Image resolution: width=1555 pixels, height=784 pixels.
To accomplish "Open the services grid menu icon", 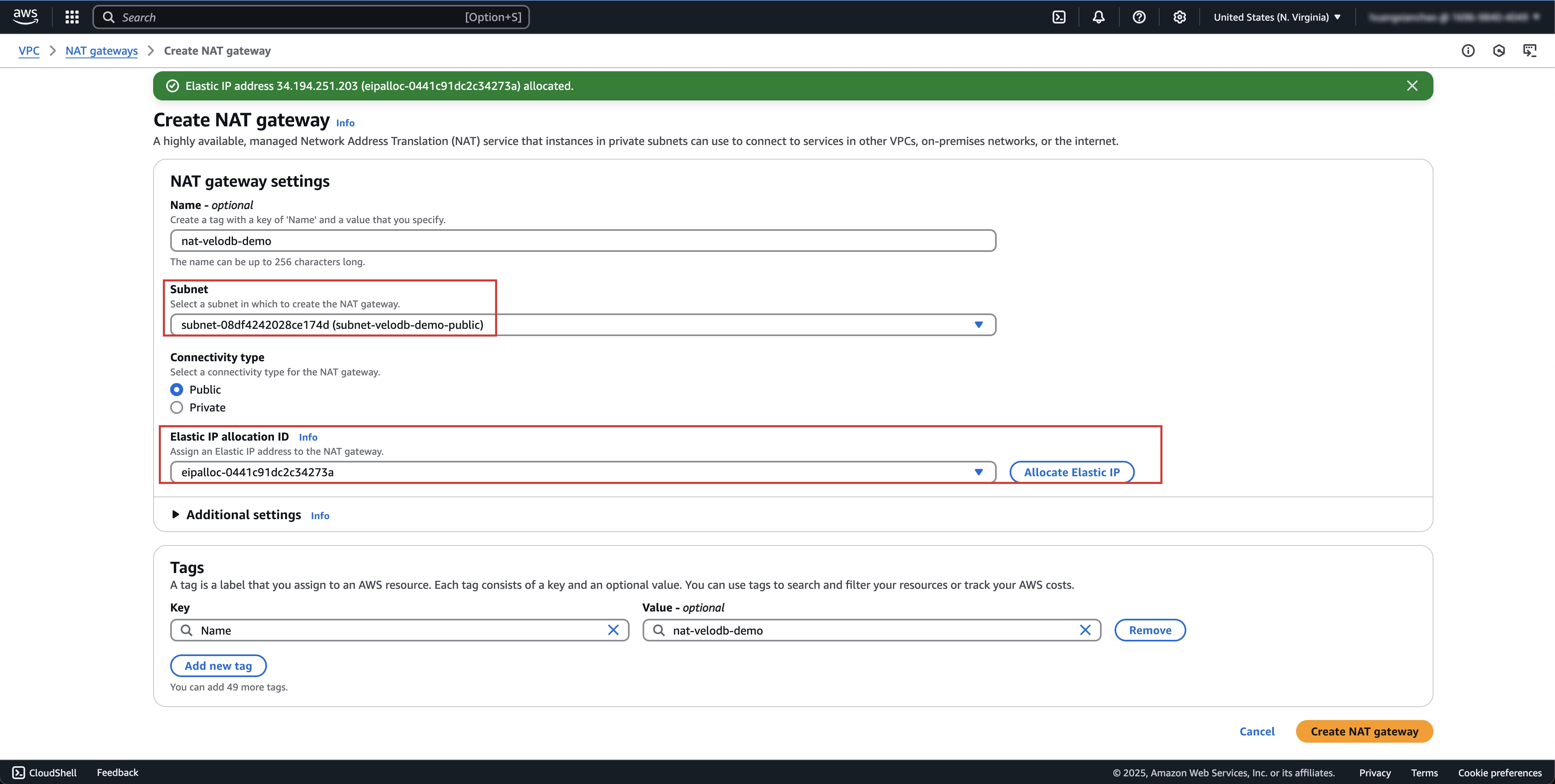I will tap(72, 17).
